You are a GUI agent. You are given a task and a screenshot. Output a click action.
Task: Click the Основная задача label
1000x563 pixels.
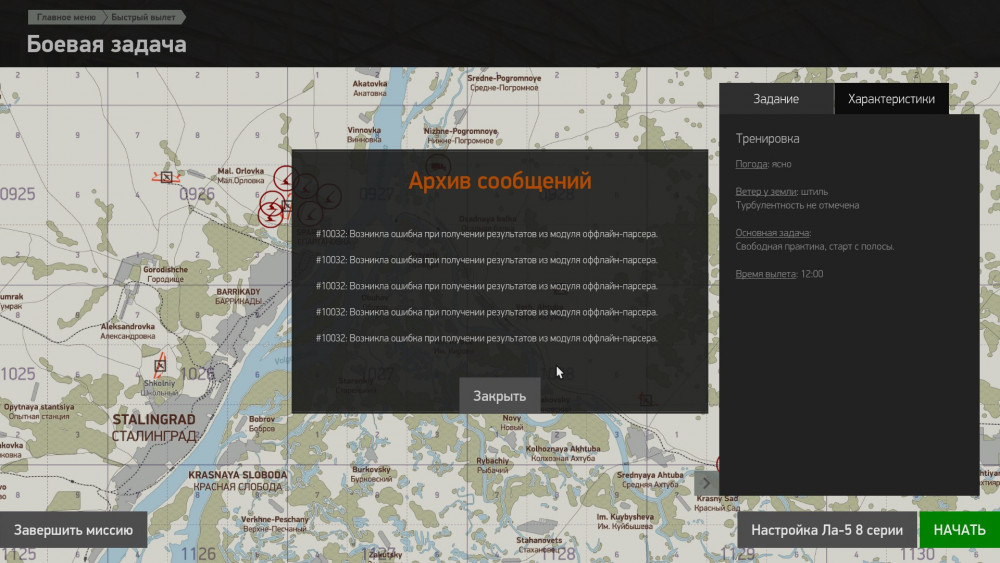tap(773, 233)
